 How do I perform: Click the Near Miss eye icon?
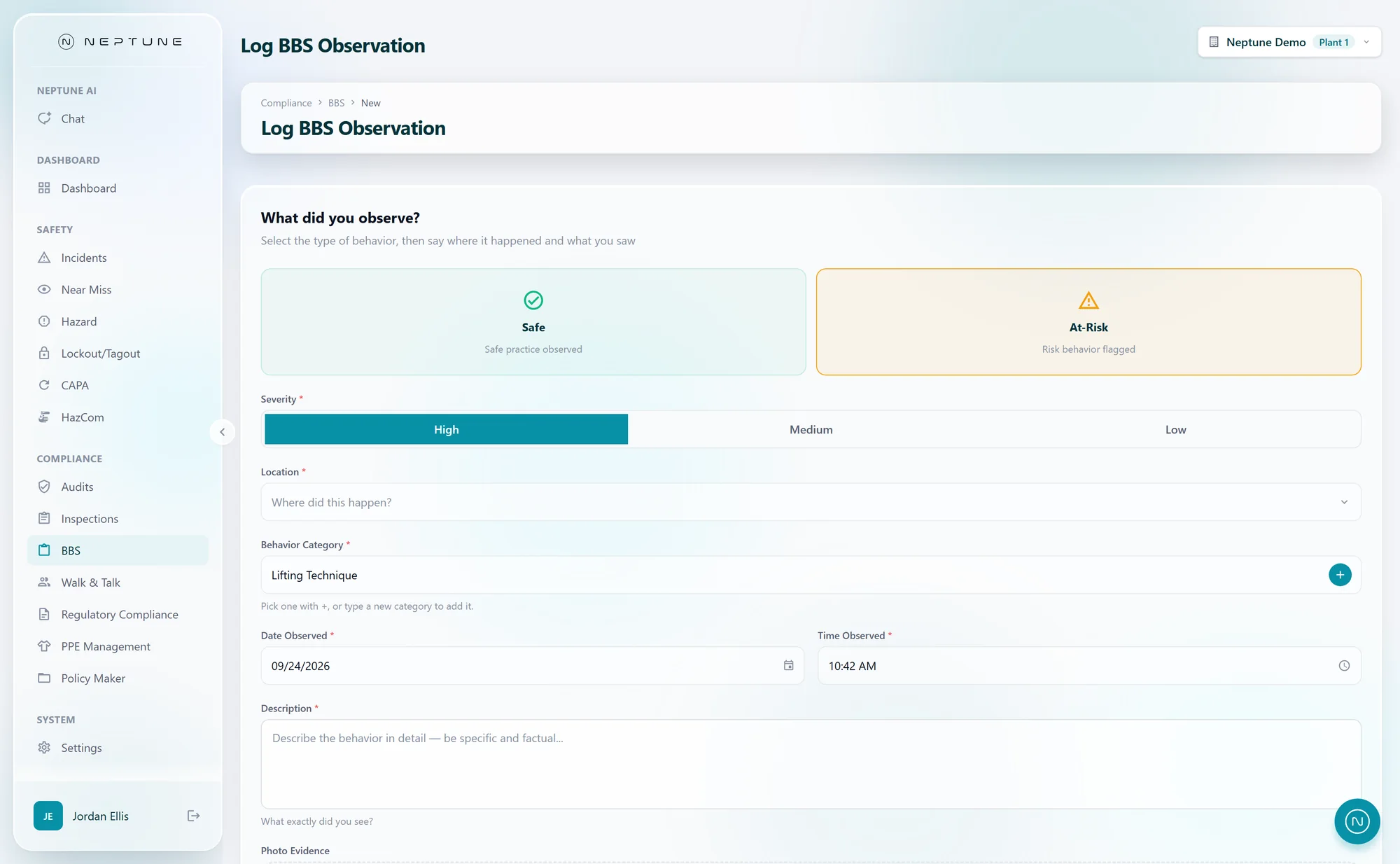pos(44,289)
